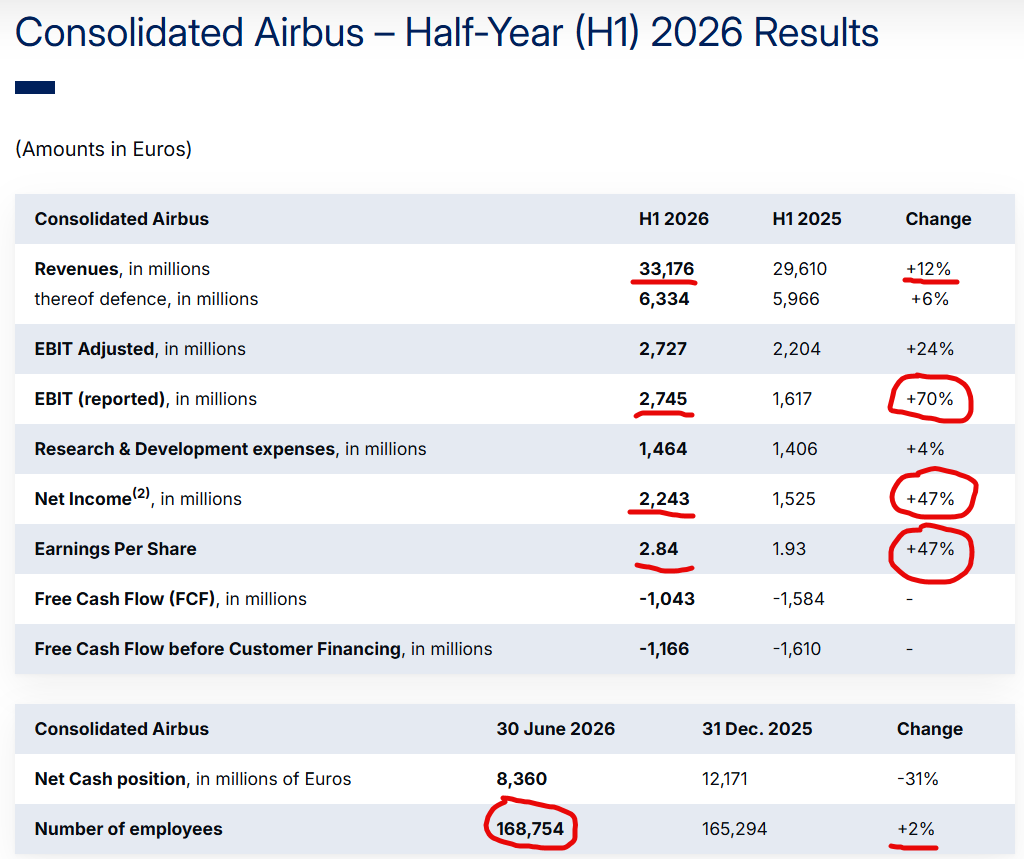Click the 'EBIT Adjusted, in millions' label

click(x=140, y=349)
